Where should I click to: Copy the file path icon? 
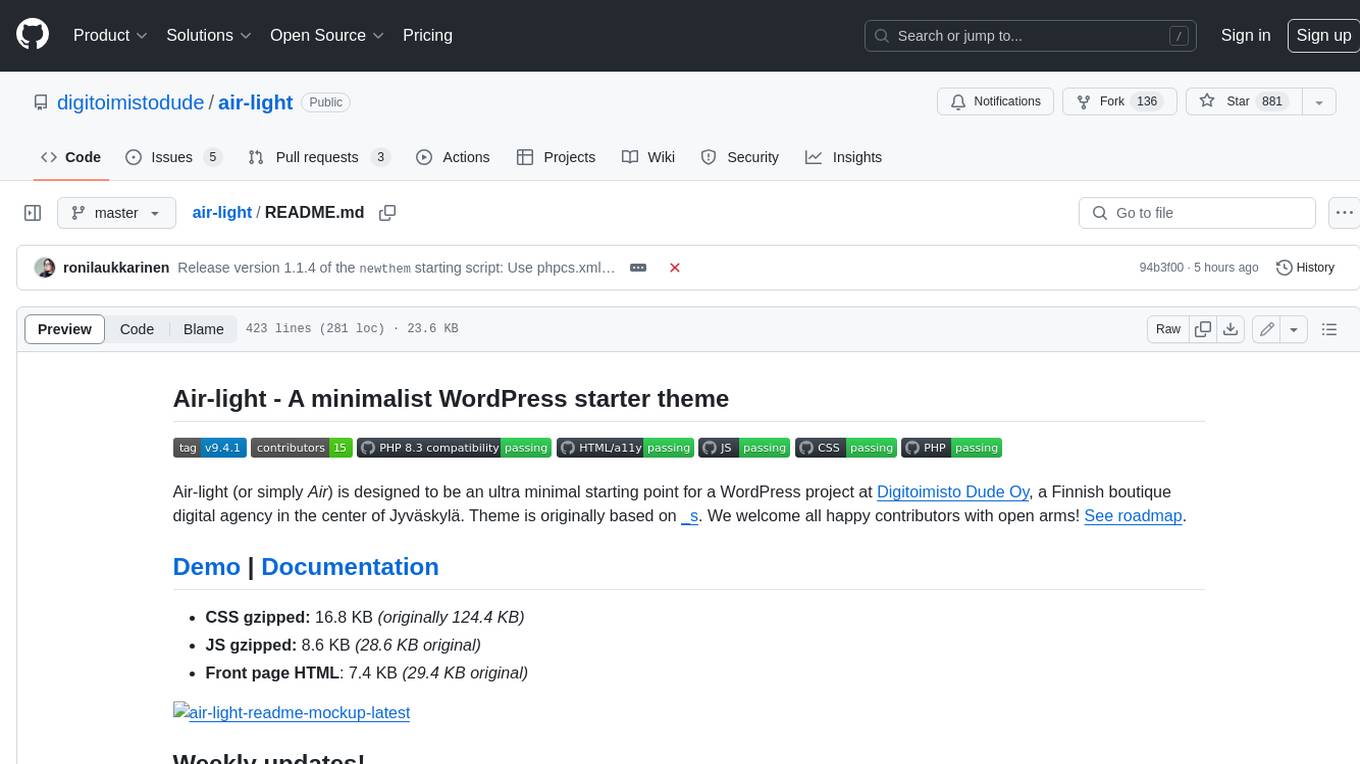(388, 213)
